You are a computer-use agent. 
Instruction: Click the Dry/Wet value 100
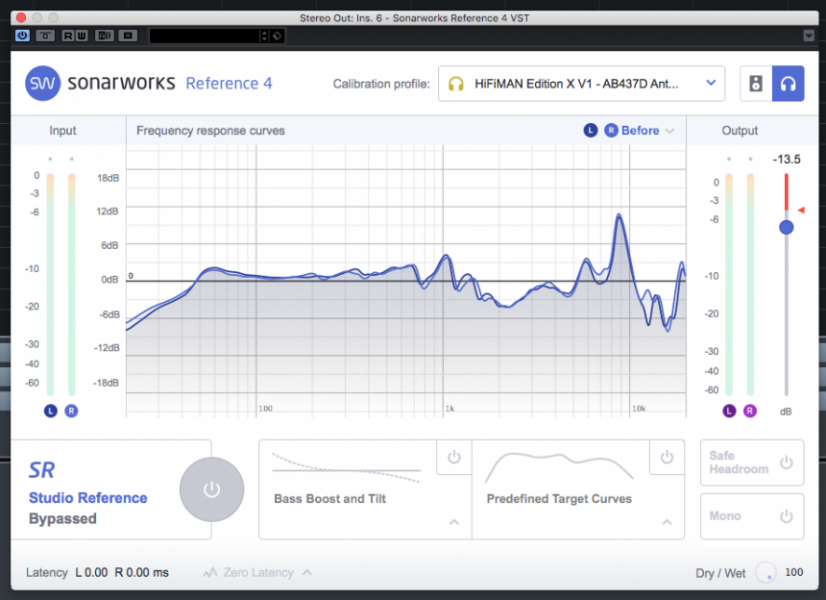pyautogui.click(x=794, y=573)
